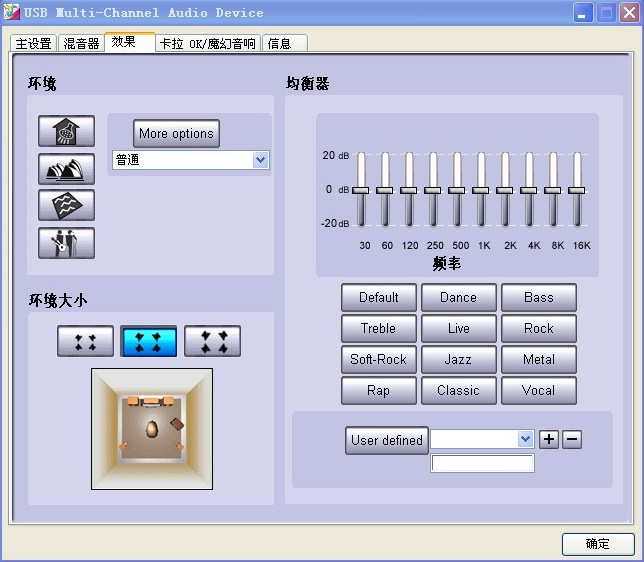This screenshot has width=644, height=562.
Task: Click the 120 Hz equalizer slider handle
Action: 409,191
